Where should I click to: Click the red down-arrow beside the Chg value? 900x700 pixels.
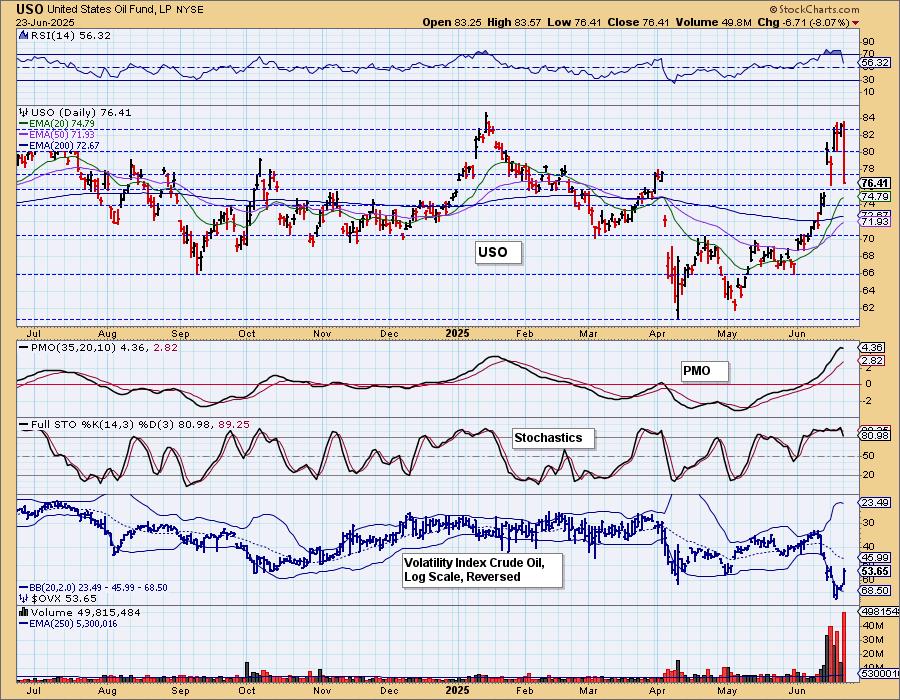[x=856, y=22]
